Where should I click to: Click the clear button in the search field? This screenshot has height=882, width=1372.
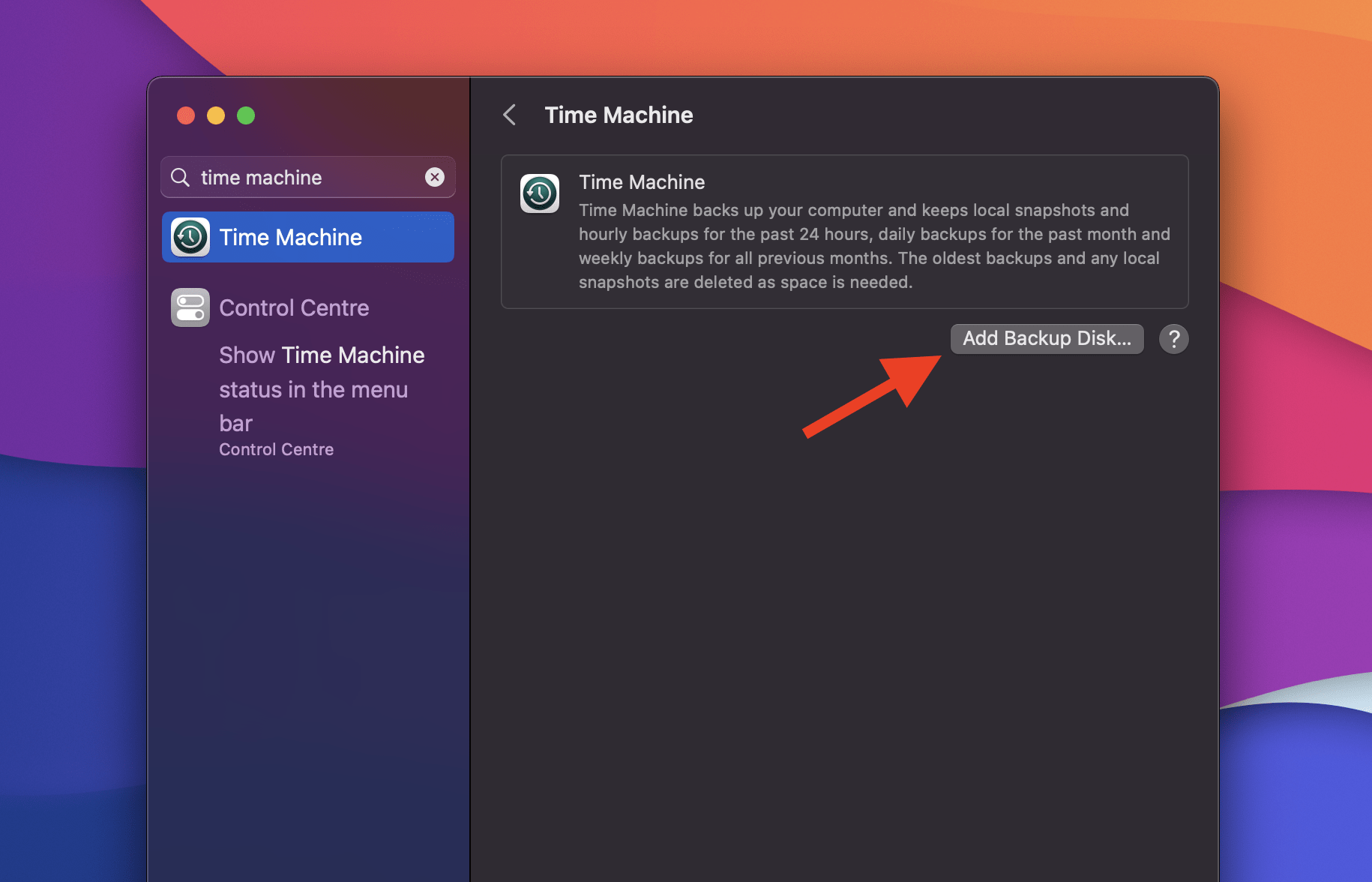click(x=435, y=177)
